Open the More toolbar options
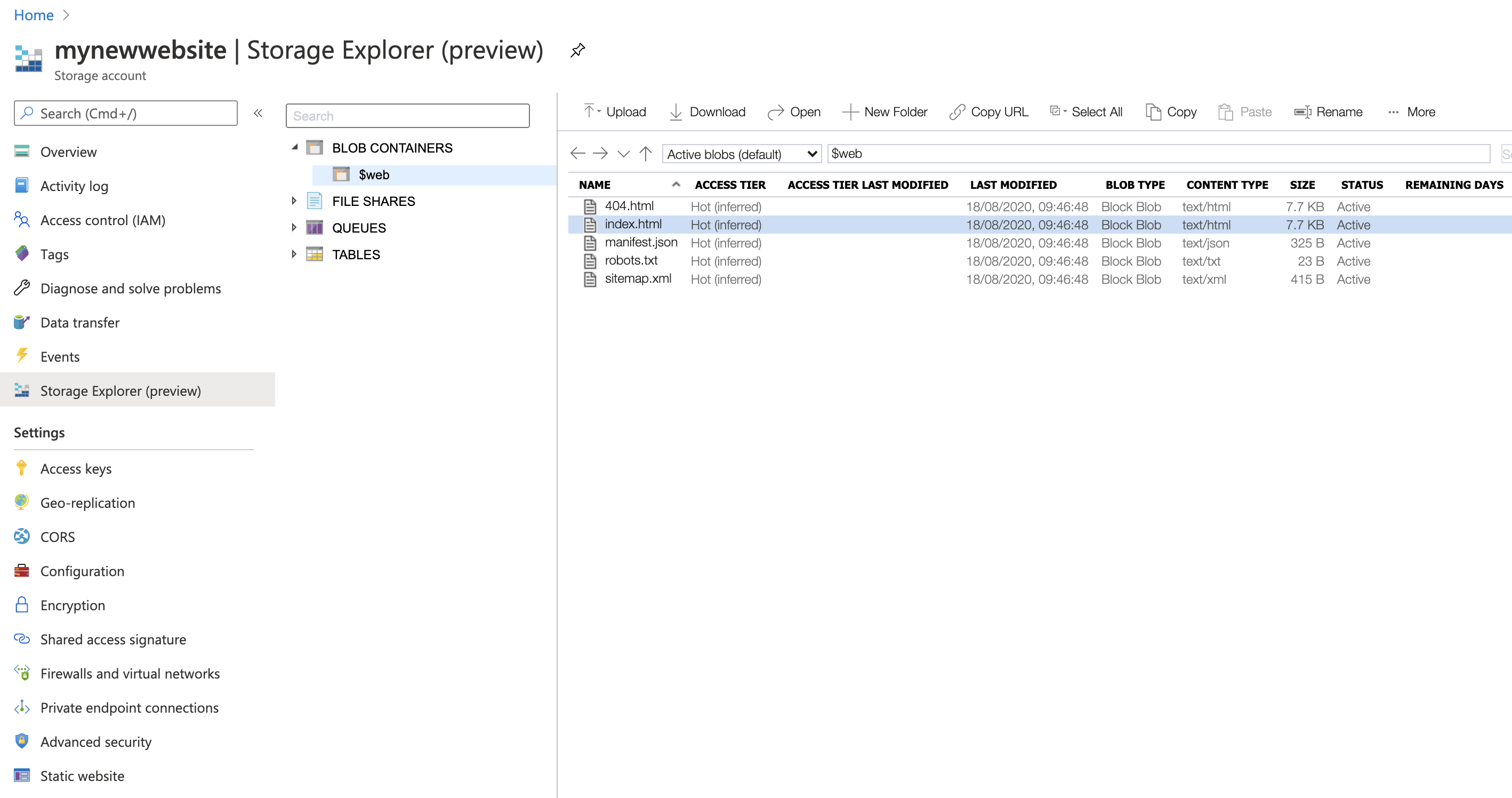This screenshot has height=798, width=1512. (1412, 111)
